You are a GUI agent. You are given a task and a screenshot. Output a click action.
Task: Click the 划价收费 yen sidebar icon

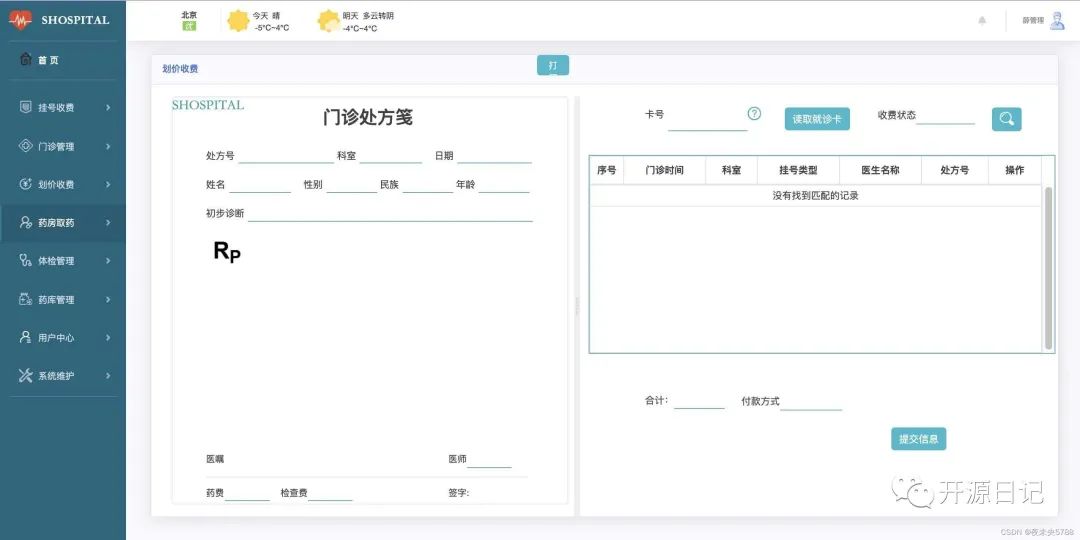click(x=25, y=184)
